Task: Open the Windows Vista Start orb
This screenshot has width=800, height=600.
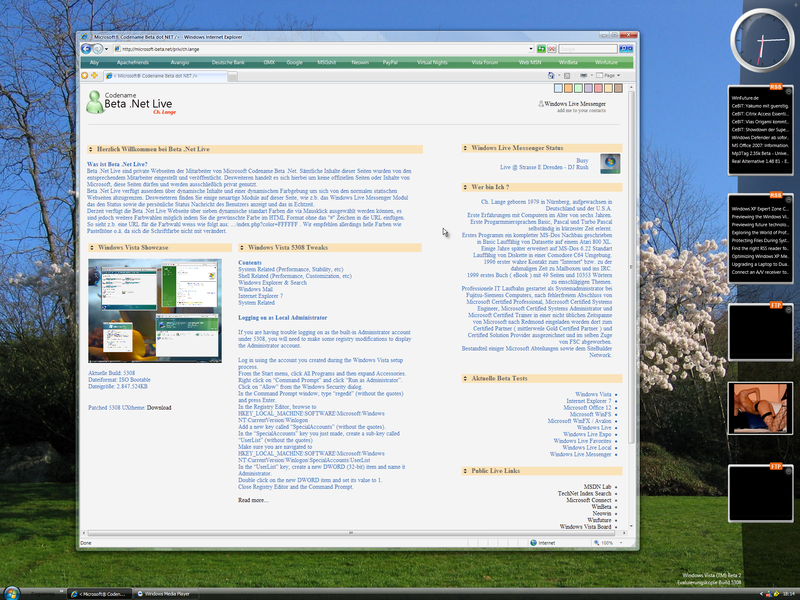Action: 14,591
